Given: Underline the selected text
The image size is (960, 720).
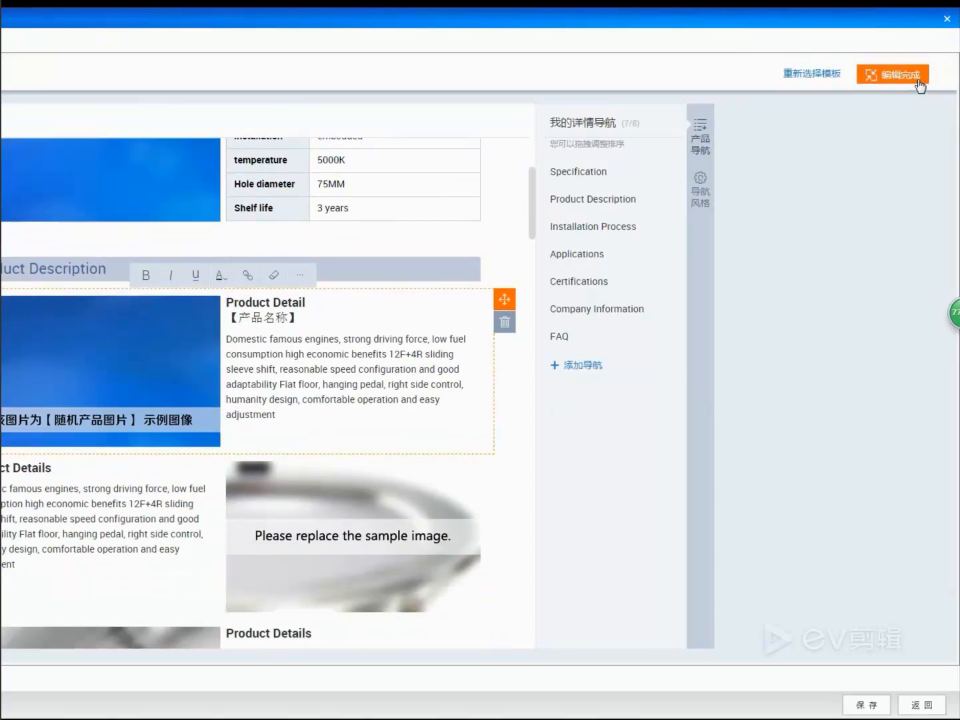Looking at the screenshot, I should point(195,276).
